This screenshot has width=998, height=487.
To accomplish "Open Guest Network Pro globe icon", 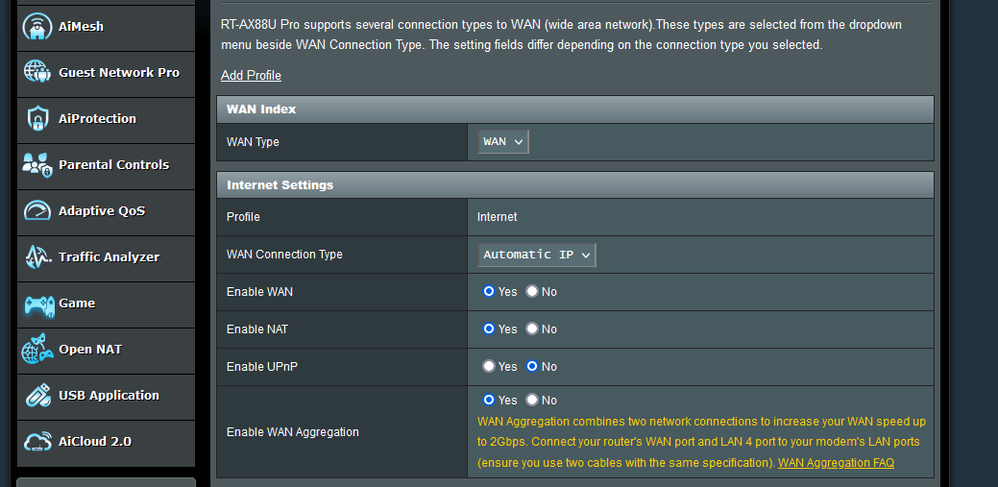I will pos(37,73).
